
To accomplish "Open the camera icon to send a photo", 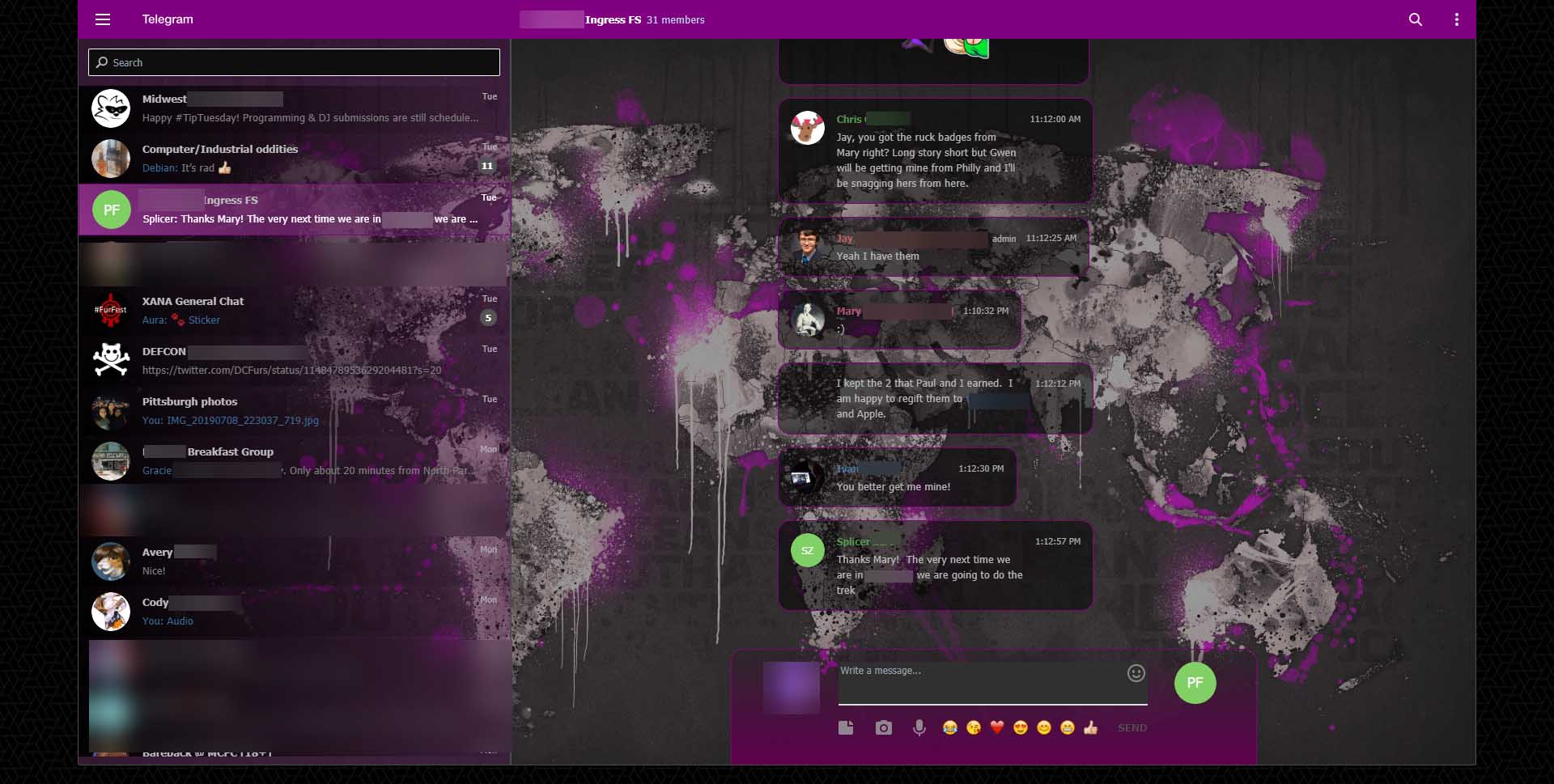I will 883,727.
